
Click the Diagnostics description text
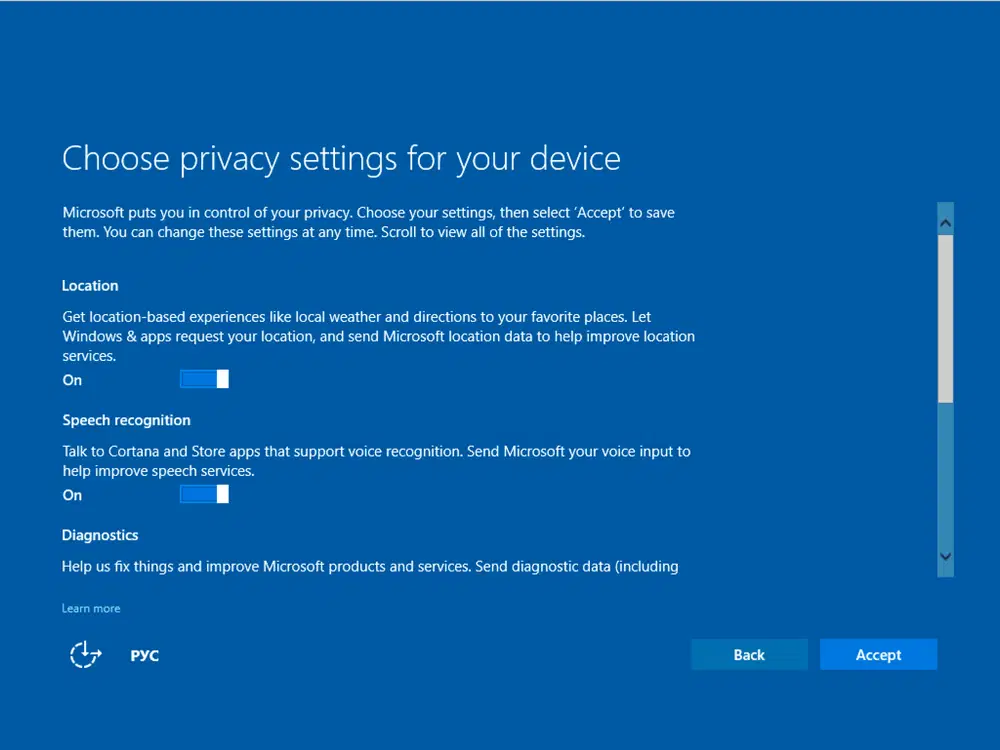point(370,567)
